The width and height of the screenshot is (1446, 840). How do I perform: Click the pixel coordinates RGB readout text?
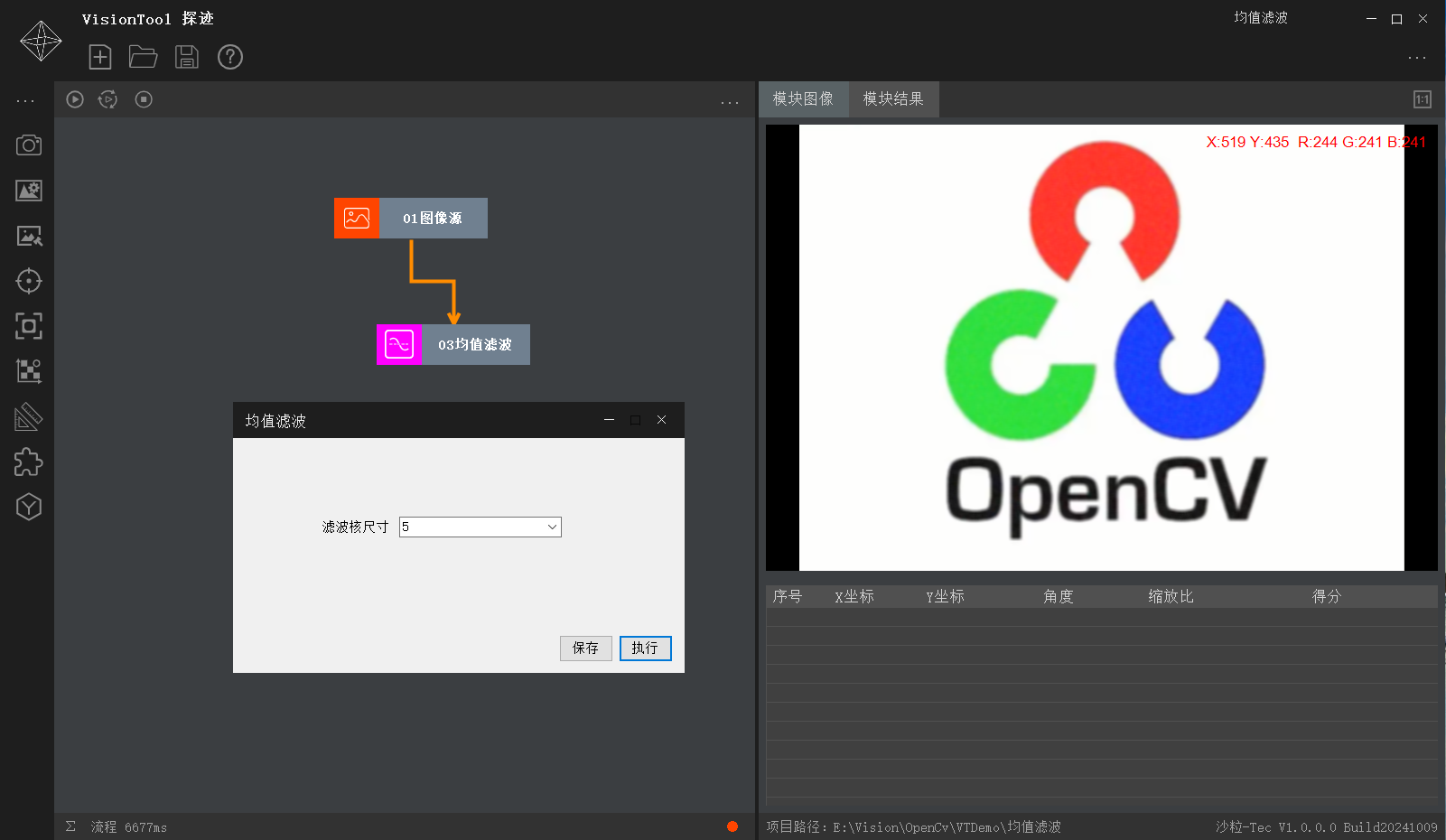1316,142
